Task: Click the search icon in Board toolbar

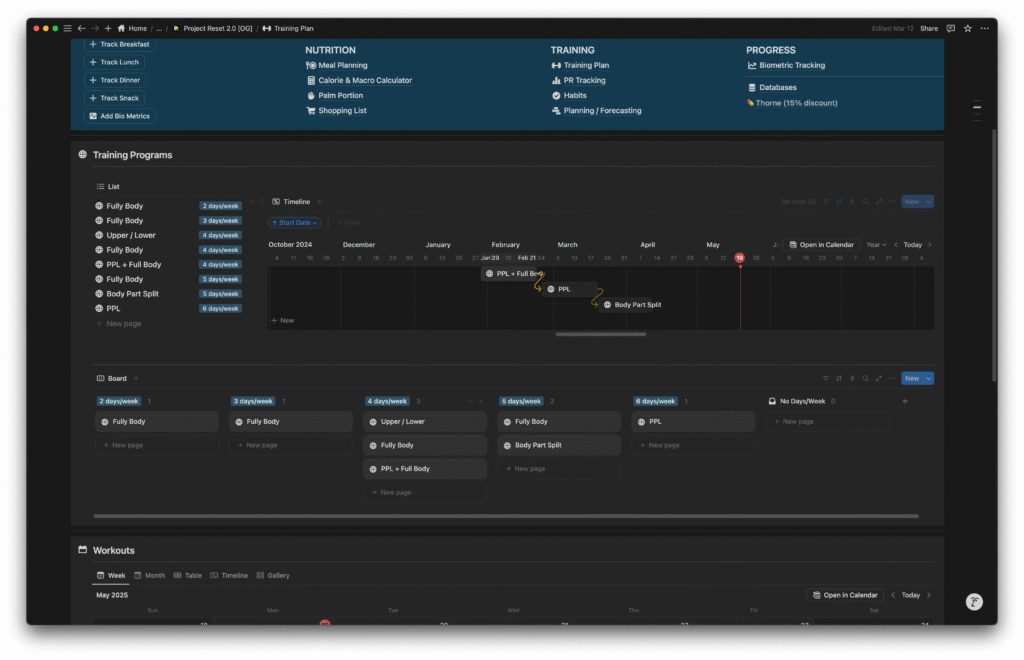Action: point(865,378)
